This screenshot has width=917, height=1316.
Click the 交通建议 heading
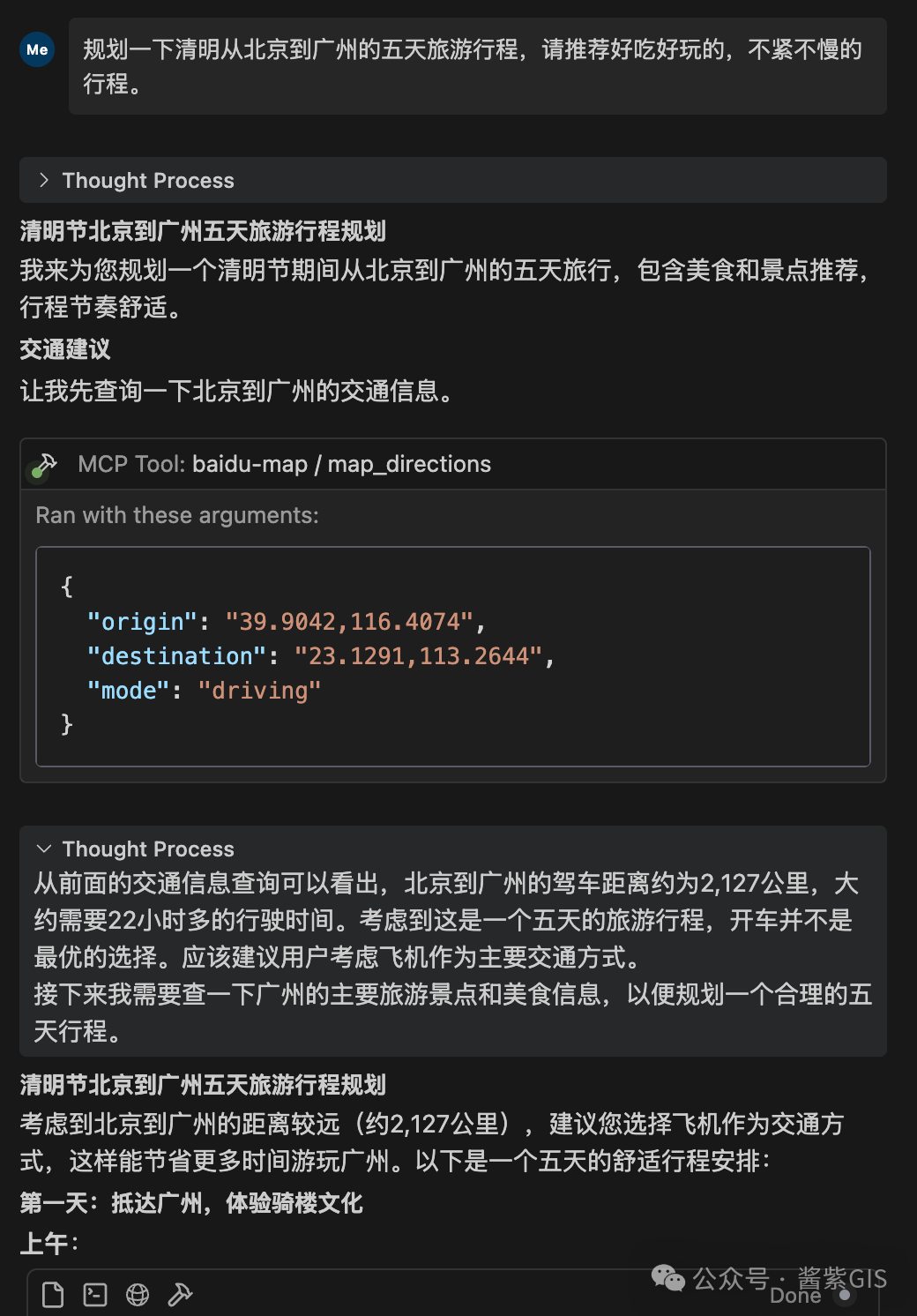click(x=65, y=349)
